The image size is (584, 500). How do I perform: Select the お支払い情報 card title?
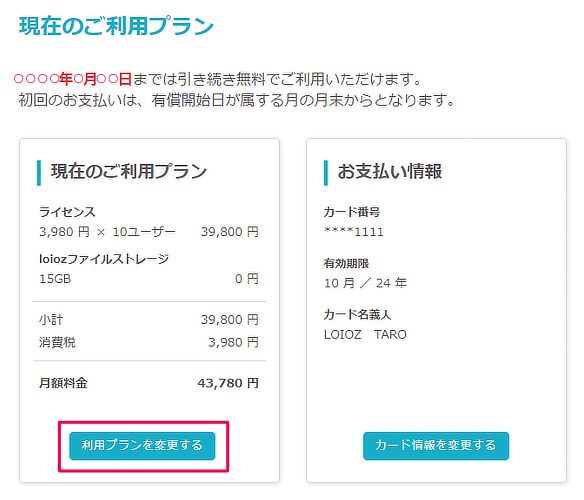390,171
